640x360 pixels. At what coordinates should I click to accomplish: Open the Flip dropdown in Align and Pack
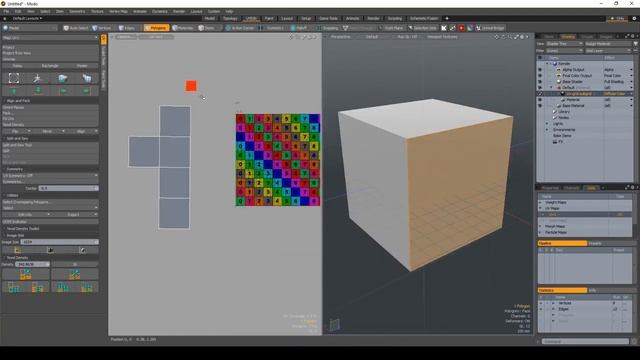click(17, 131)
